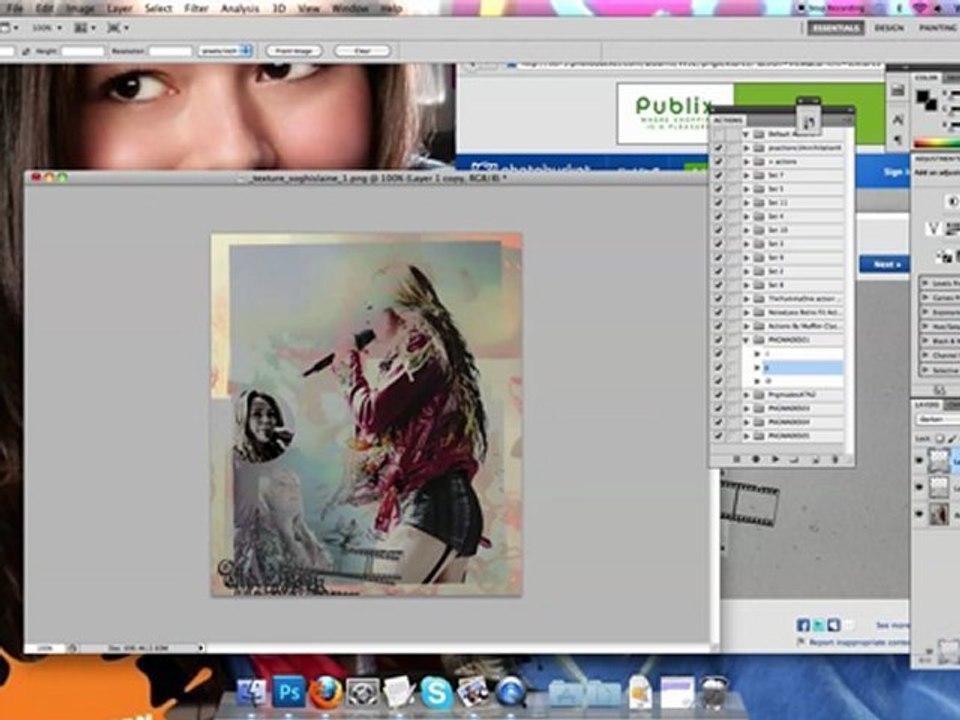The image size is (960, 720).
Task: Create new action set folder icon
Action: pyautogui.click(x=795, y=459)
